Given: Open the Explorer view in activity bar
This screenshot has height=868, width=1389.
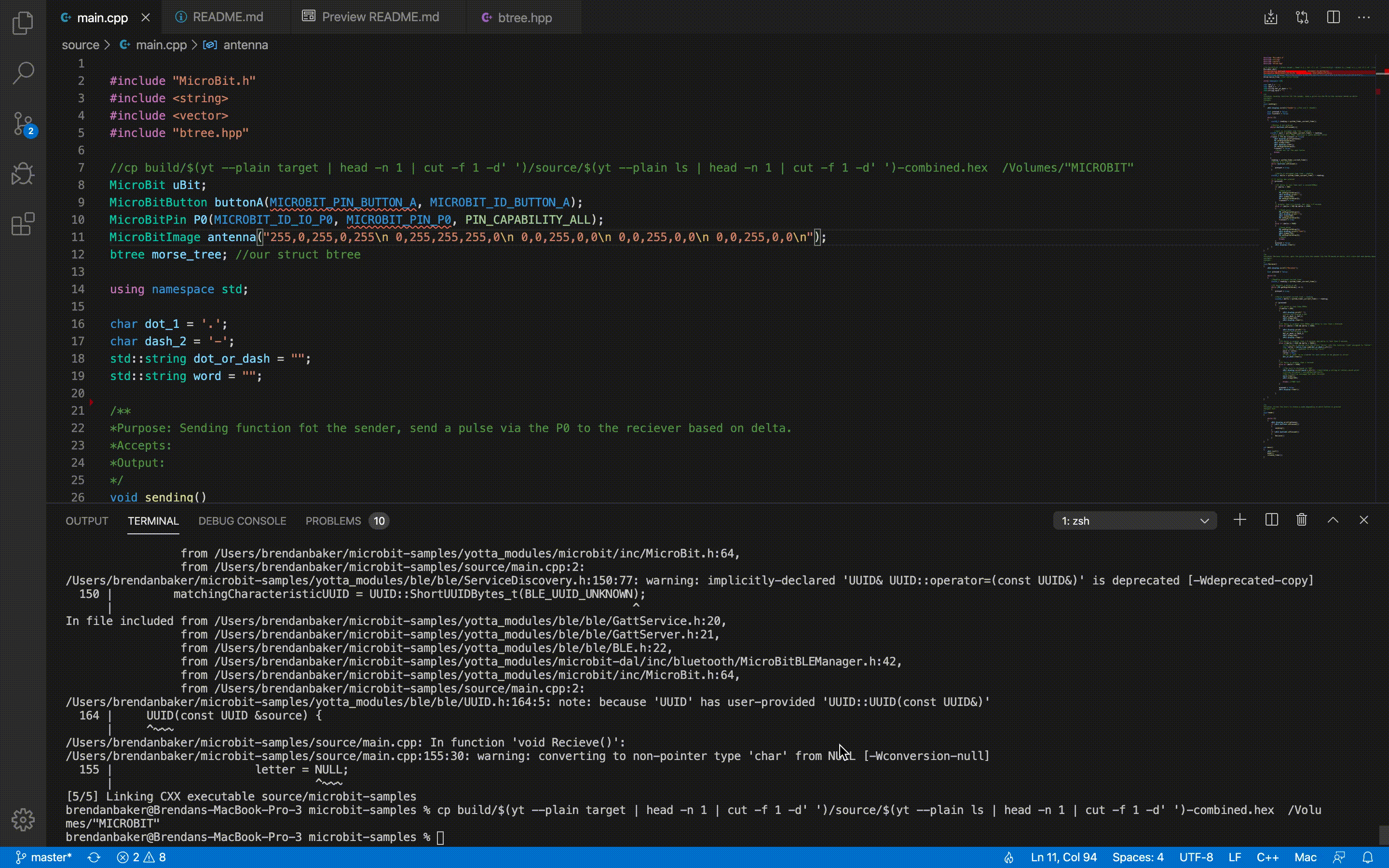Looking at the screenshot, I should [x=23, y=23].
